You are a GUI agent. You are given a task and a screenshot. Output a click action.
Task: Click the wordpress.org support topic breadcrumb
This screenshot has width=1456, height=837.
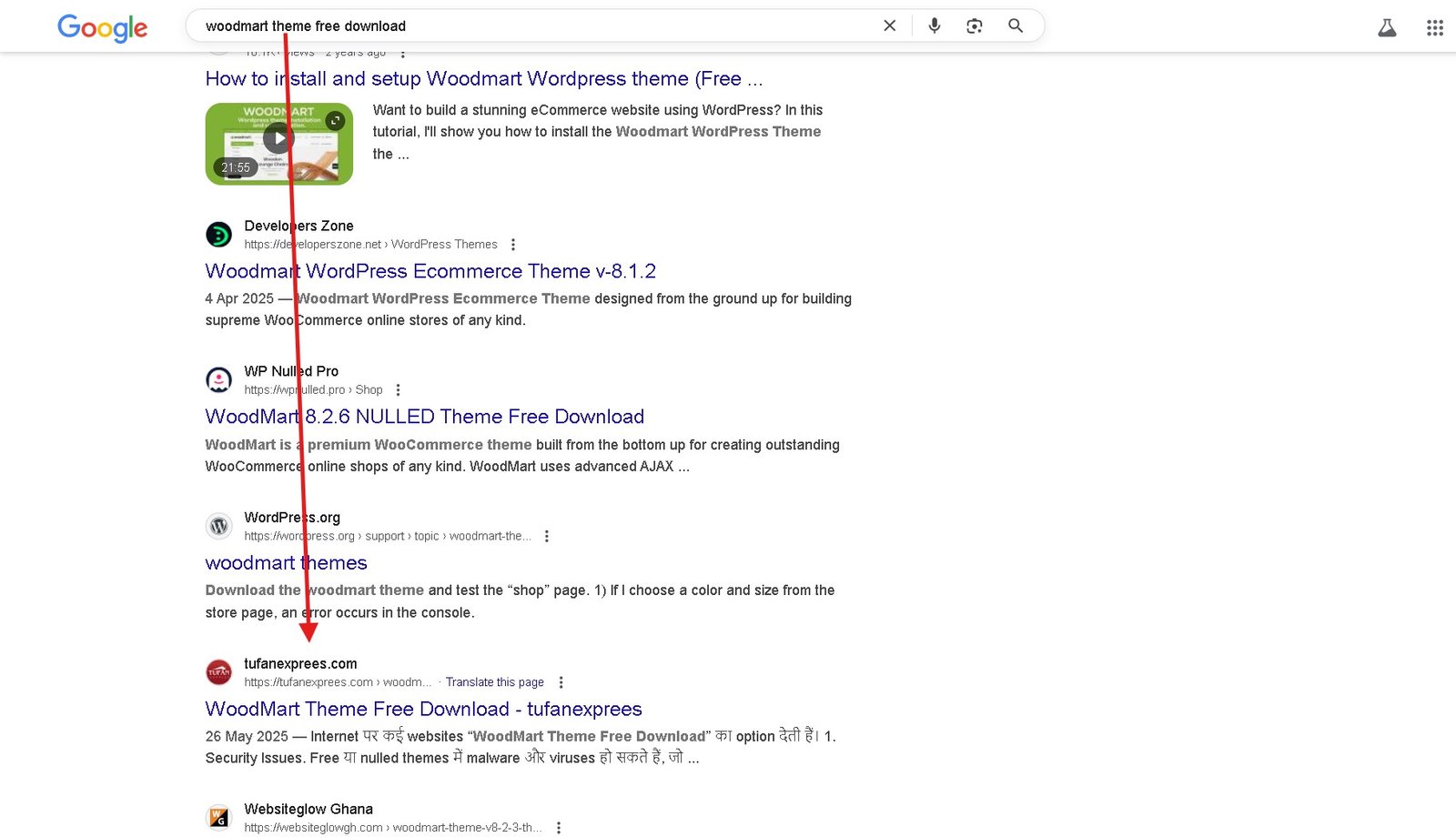[388, 537]
